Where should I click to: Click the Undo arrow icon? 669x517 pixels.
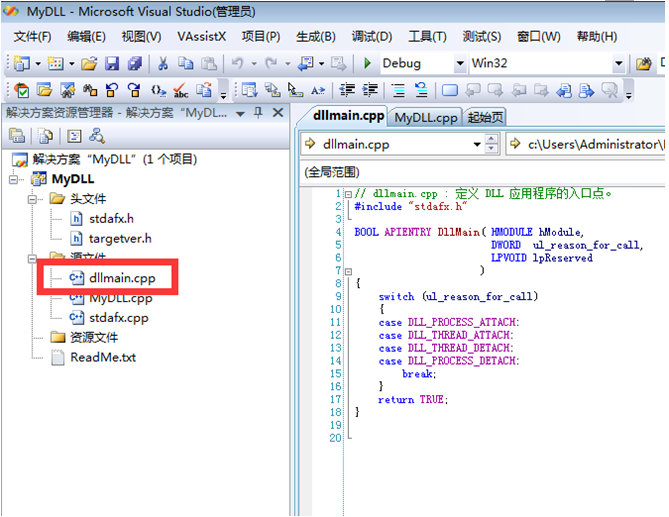point(238,64)
